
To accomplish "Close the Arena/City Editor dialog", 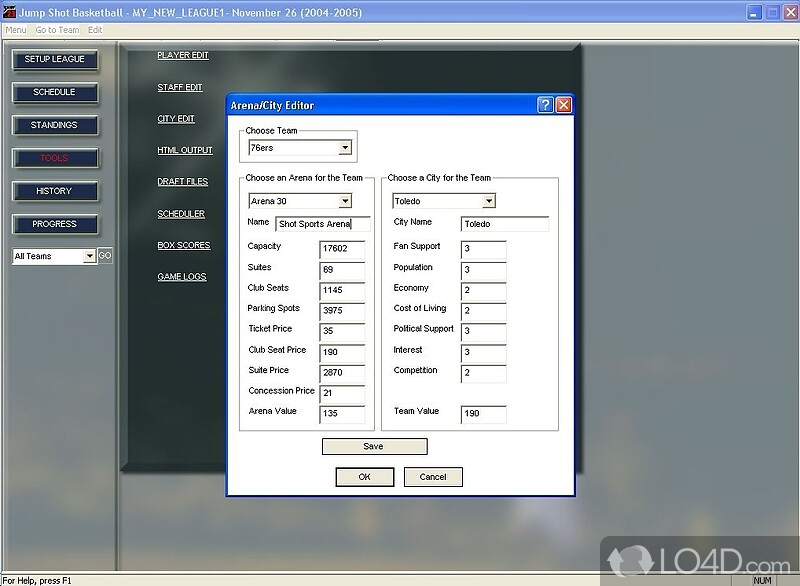I will pos(563,105).
